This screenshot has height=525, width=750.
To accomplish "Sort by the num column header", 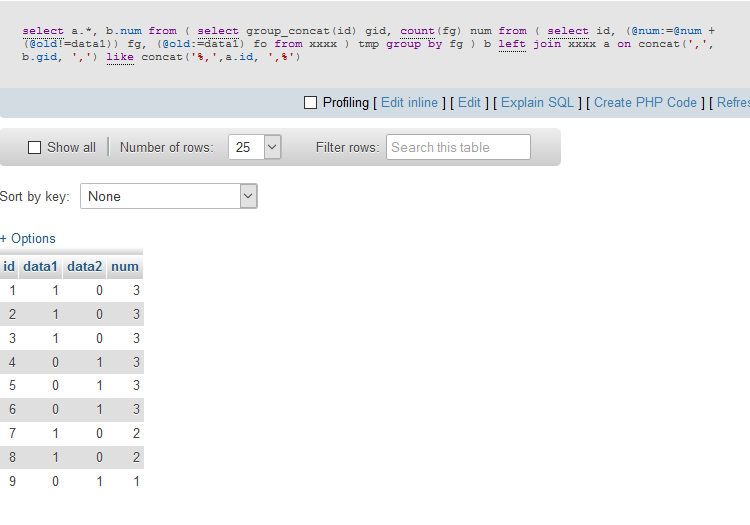I will [125, 267].
